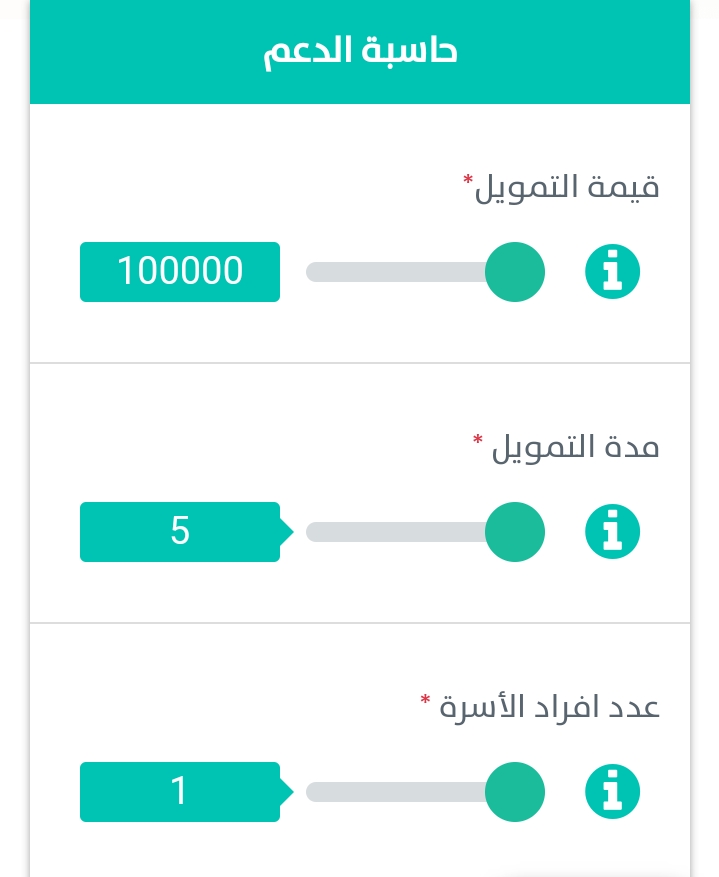Select the family members field showing 1
This screenshot has width=719, height=877.
pyautogui.click(x=179, y=791)
